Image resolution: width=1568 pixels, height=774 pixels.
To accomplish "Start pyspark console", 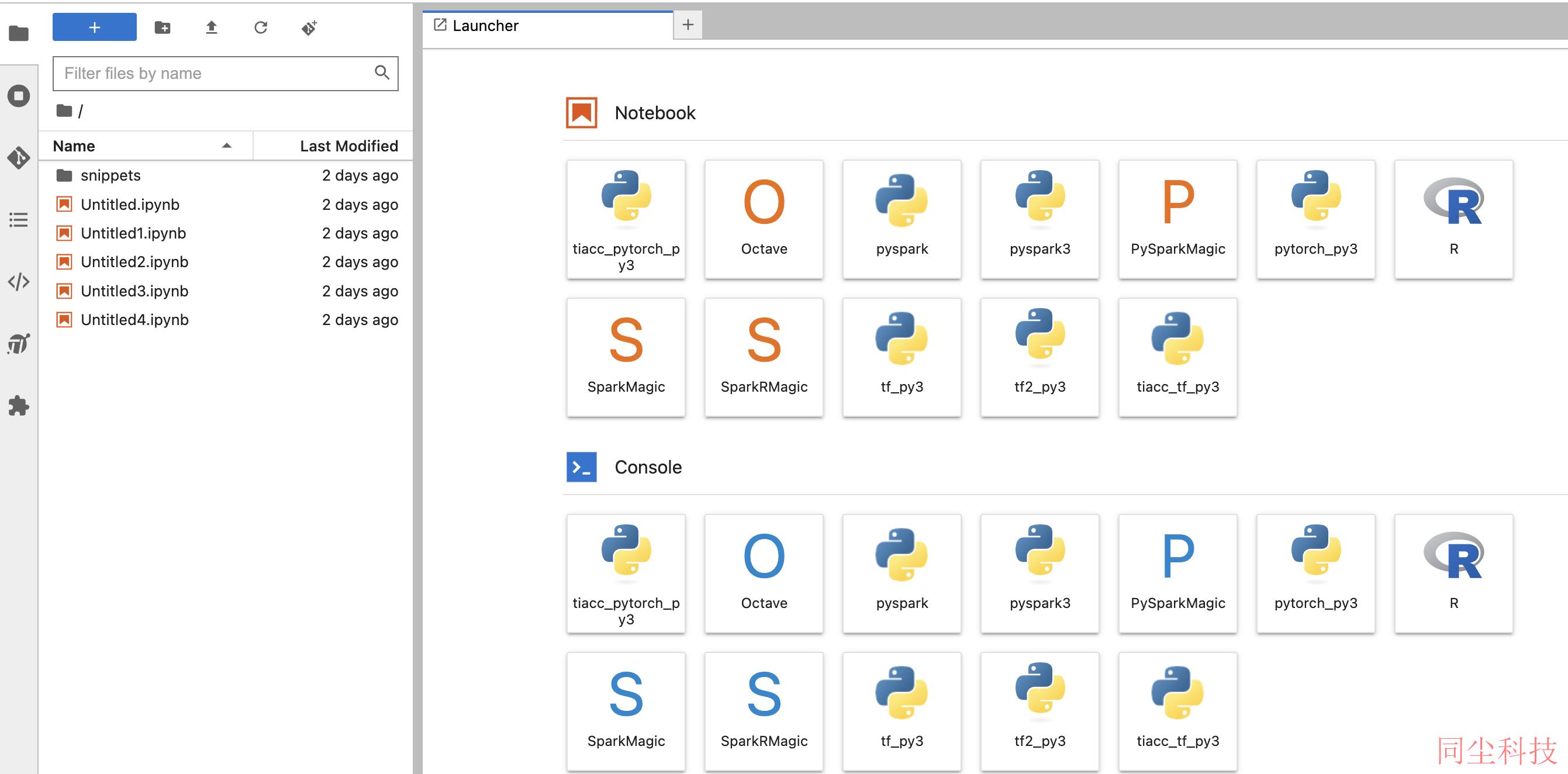I will click(902, 574).
